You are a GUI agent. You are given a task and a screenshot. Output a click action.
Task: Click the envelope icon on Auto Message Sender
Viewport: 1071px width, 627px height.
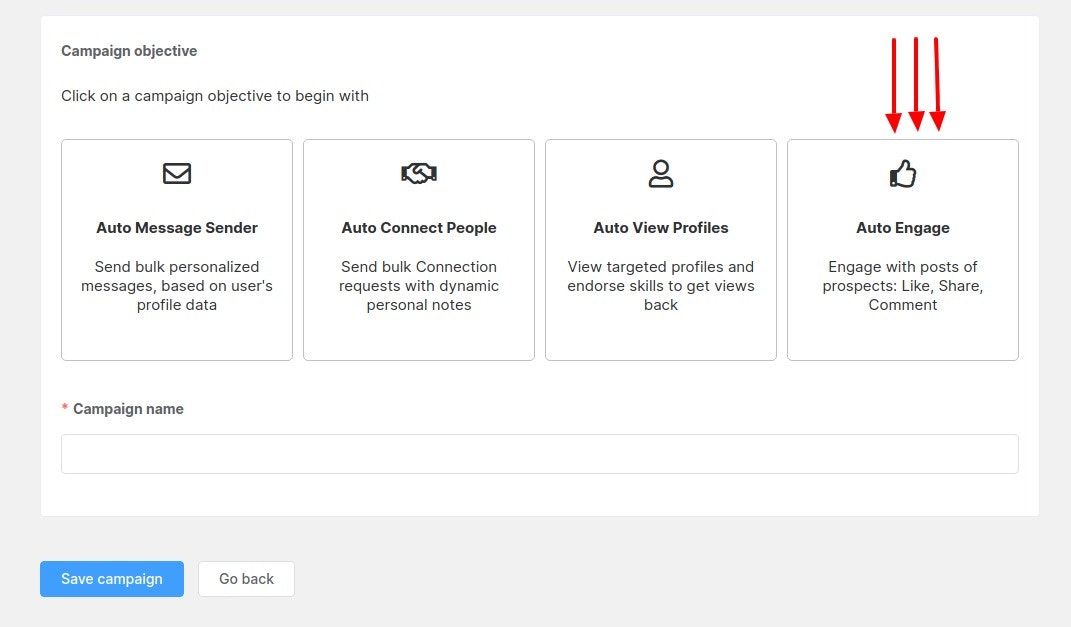pyautogui.click(x=176, y=173)
